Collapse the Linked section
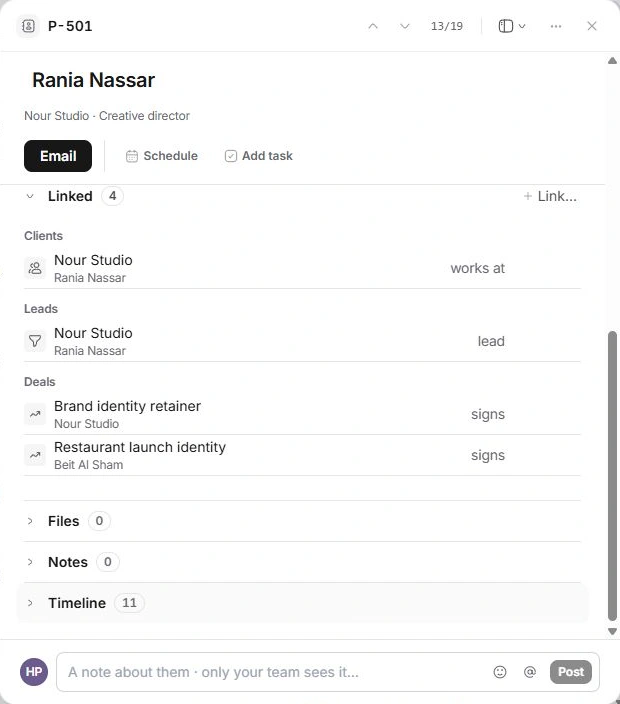This screenshot has width=620, height=704. click(30, 196)
